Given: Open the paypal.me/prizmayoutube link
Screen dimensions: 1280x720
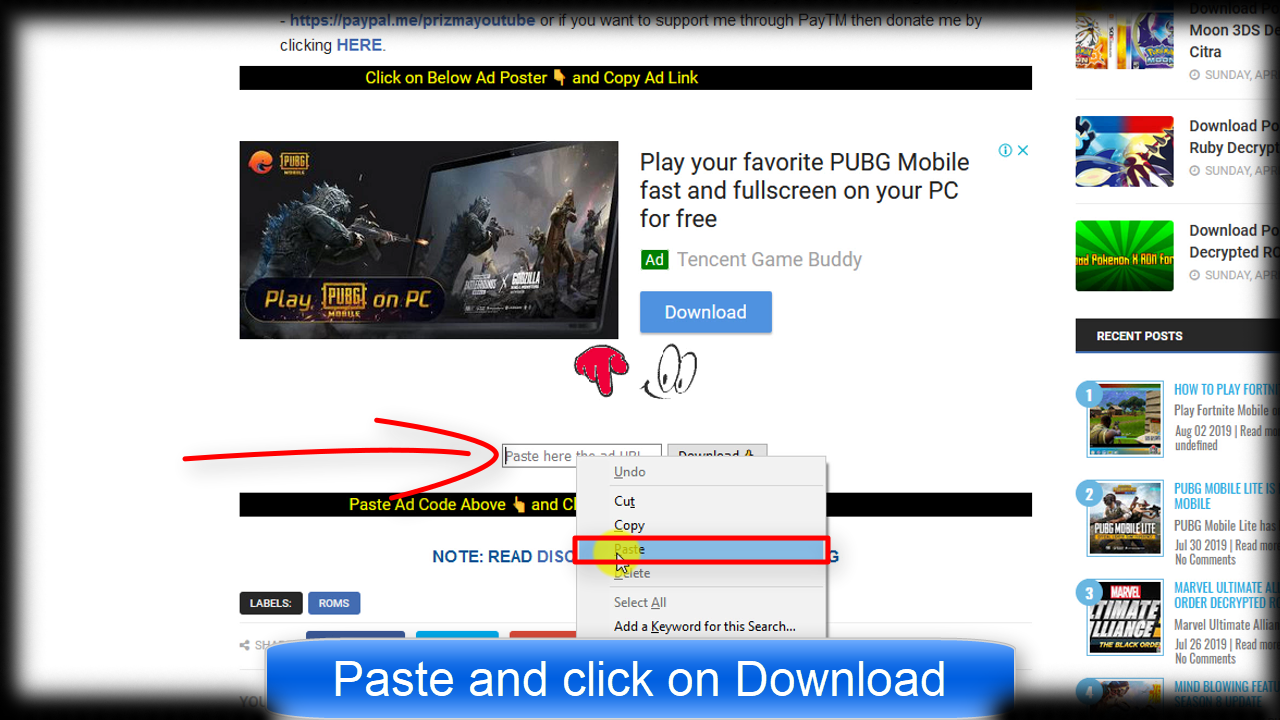Looking at the screenshot, I should point(413,20).
